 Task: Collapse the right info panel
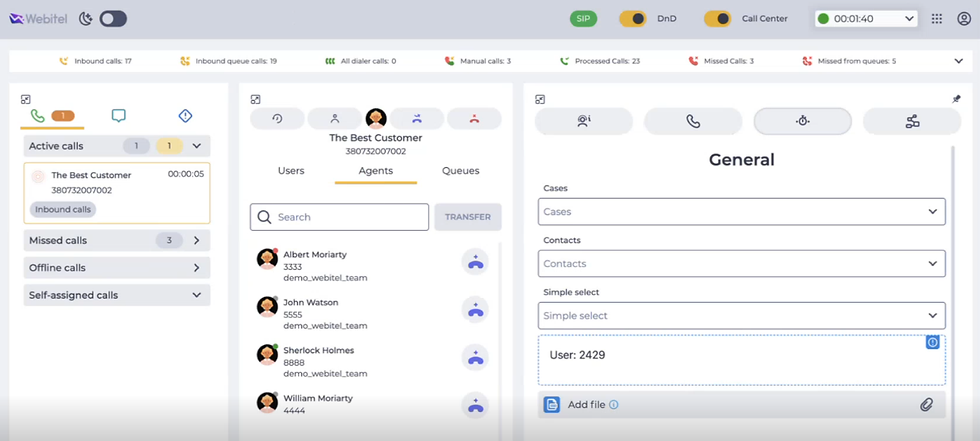coord(541,99)
